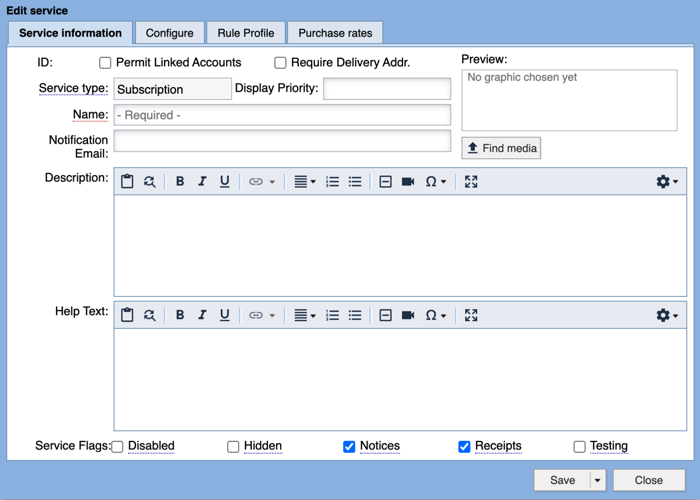
Task: Click inside the Description text area
Action: (x=400, y=246)
